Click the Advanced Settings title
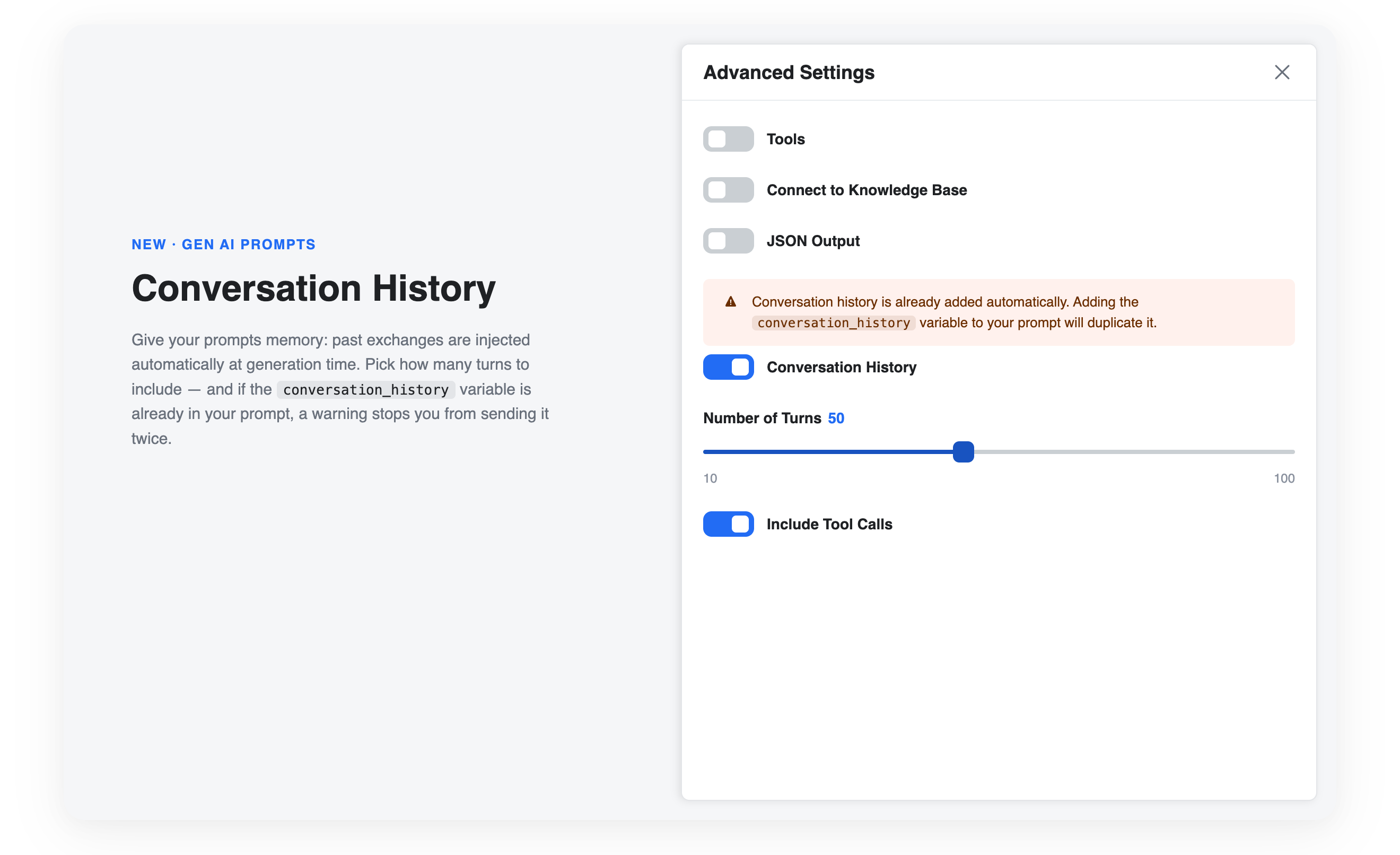The height and width of the screenshot is (855, 1400). coord(789,72)
